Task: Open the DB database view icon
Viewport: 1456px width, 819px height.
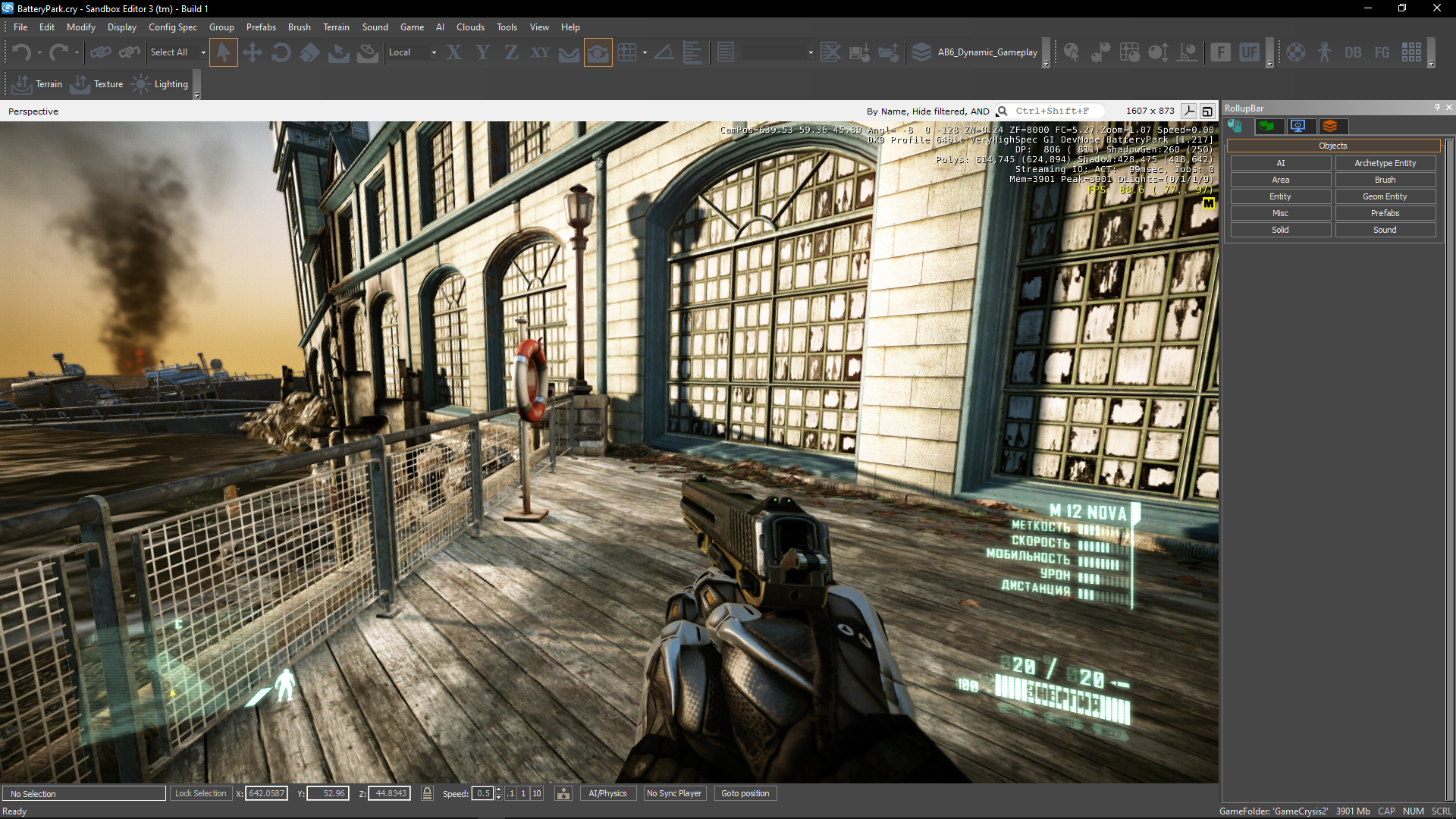Action: (x=1353, y=52)
